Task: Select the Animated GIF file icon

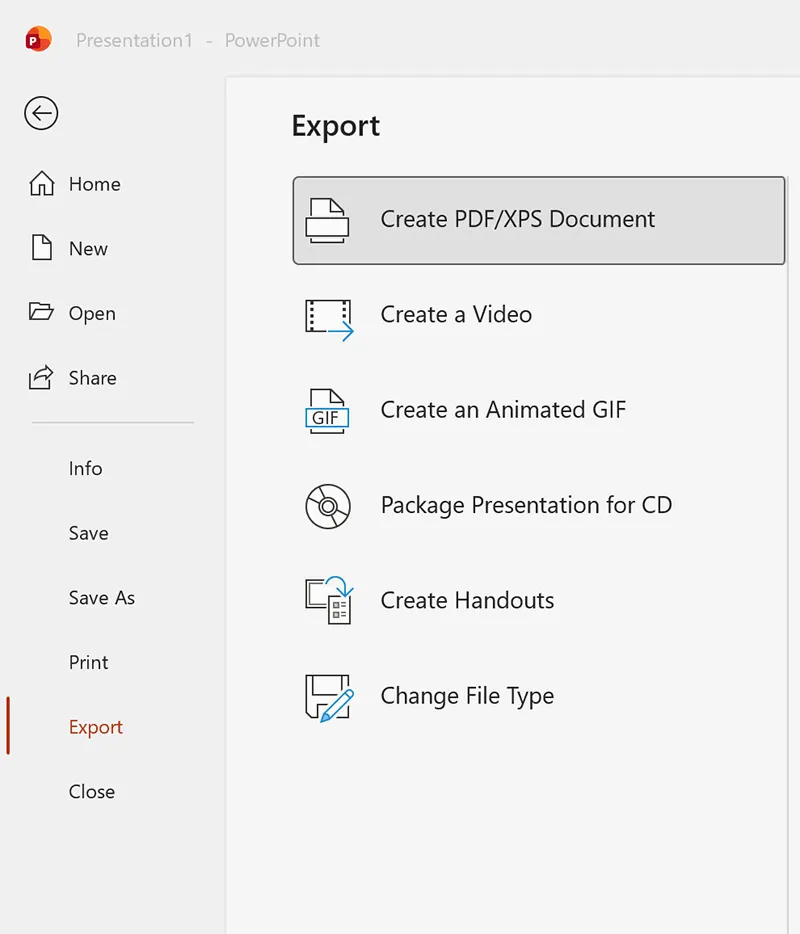Action: 326,409
